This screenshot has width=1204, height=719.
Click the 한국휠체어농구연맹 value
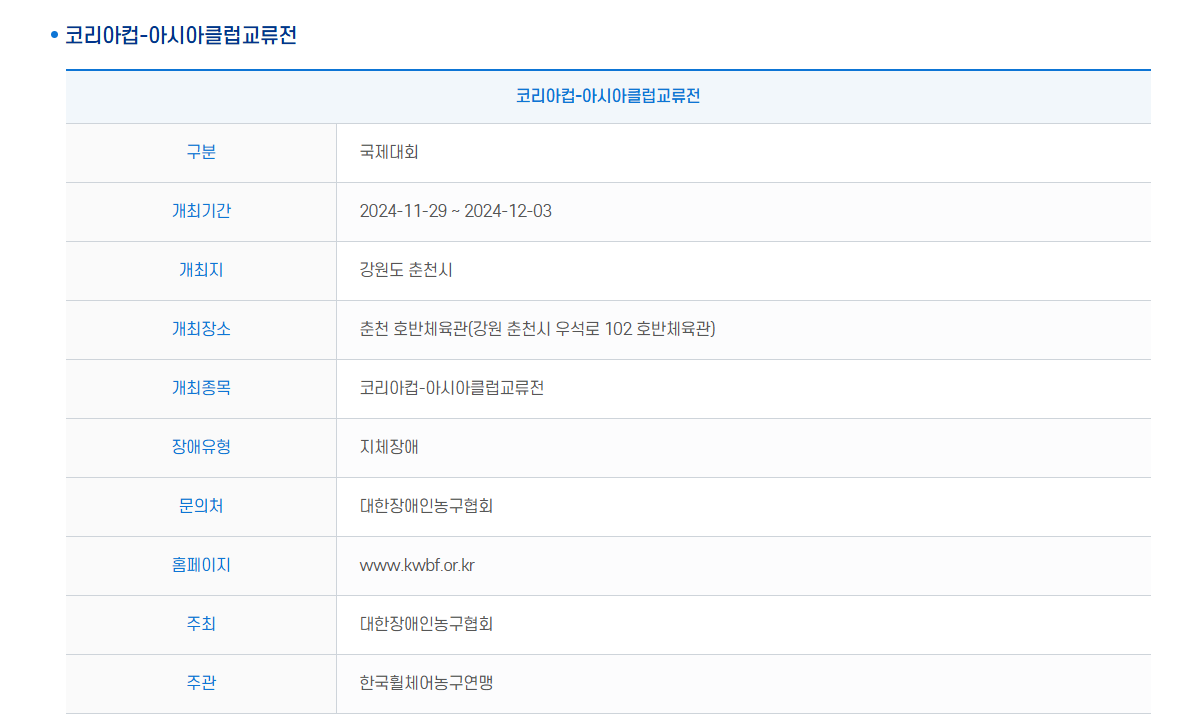click(x=426, y=684)
